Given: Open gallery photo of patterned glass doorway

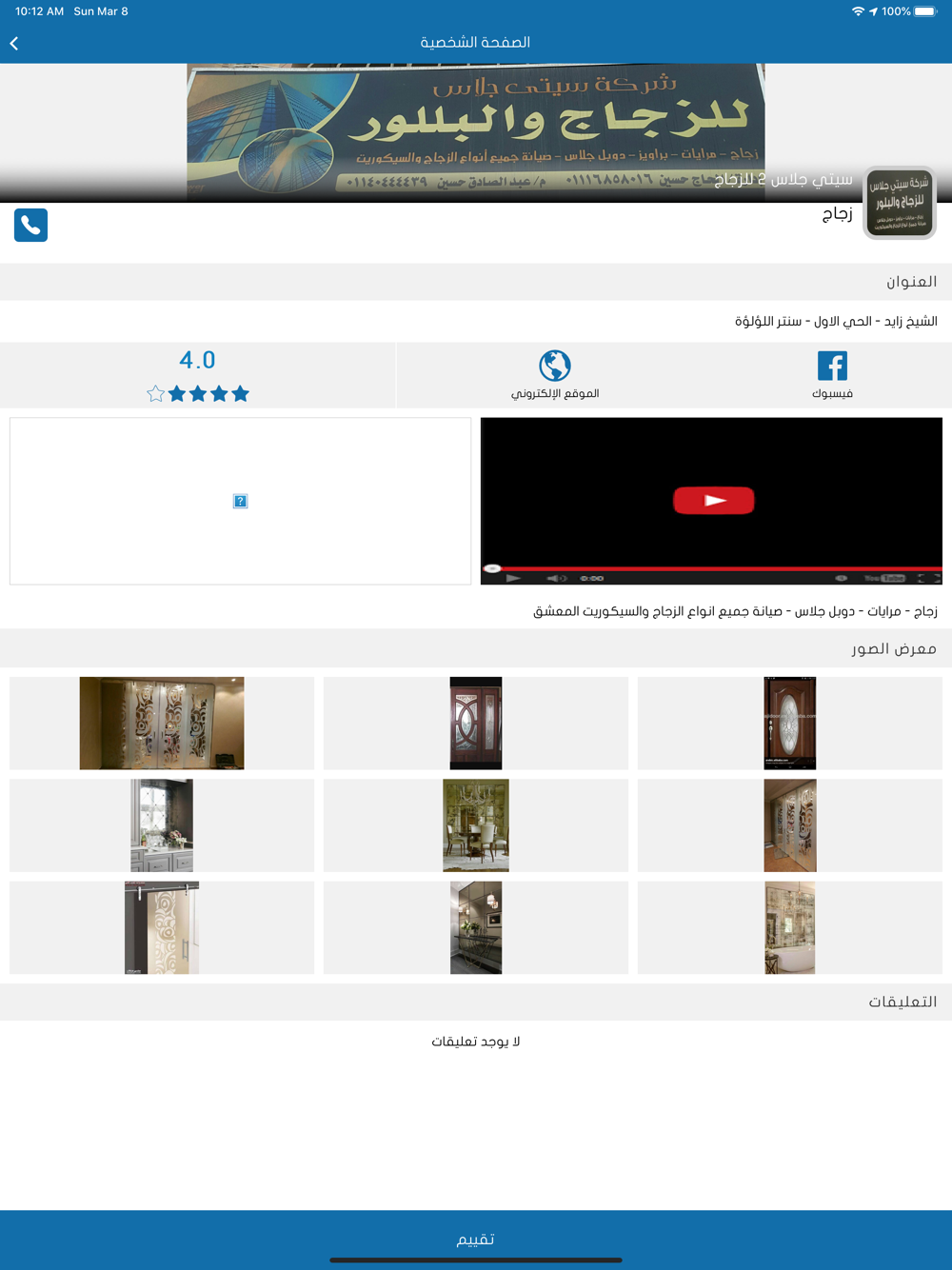Looking at the screenshot, I should pyautogui.click(x=790, y=825).
